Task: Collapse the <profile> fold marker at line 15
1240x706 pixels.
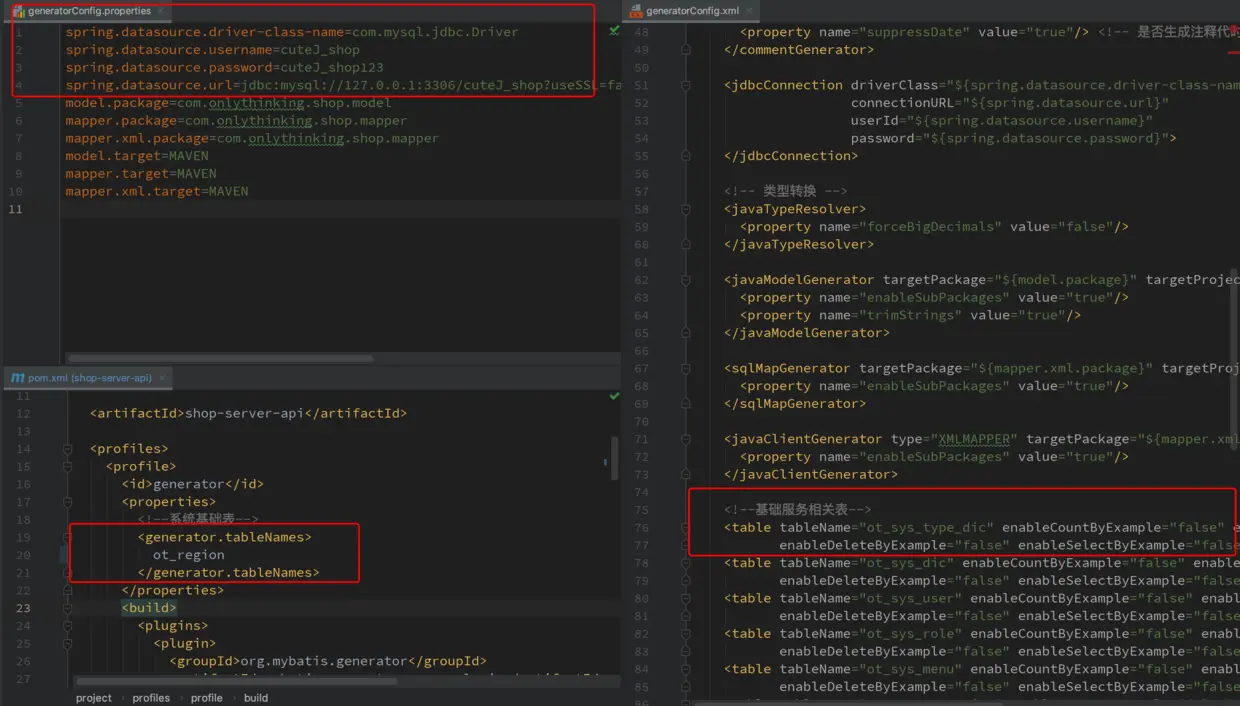Action: [67, 467]
